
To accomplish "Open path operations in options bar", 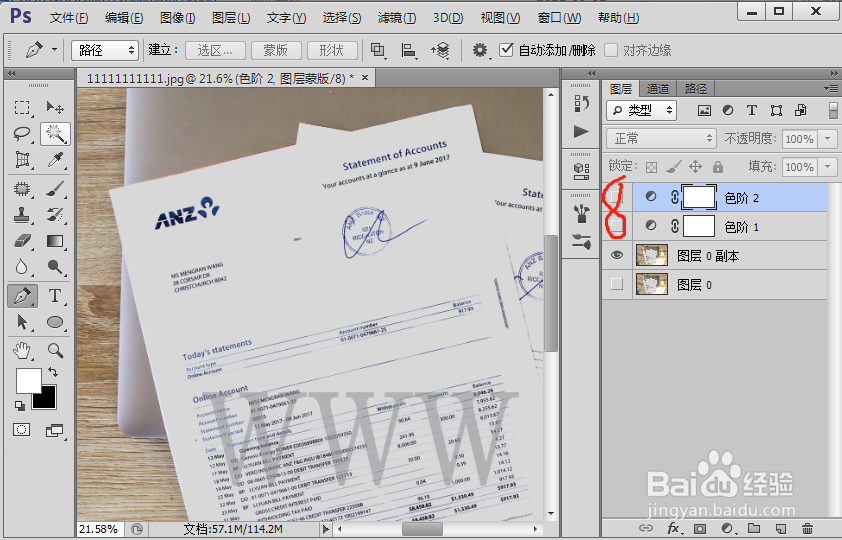I will pyautogui.click(x=378, y=50).
